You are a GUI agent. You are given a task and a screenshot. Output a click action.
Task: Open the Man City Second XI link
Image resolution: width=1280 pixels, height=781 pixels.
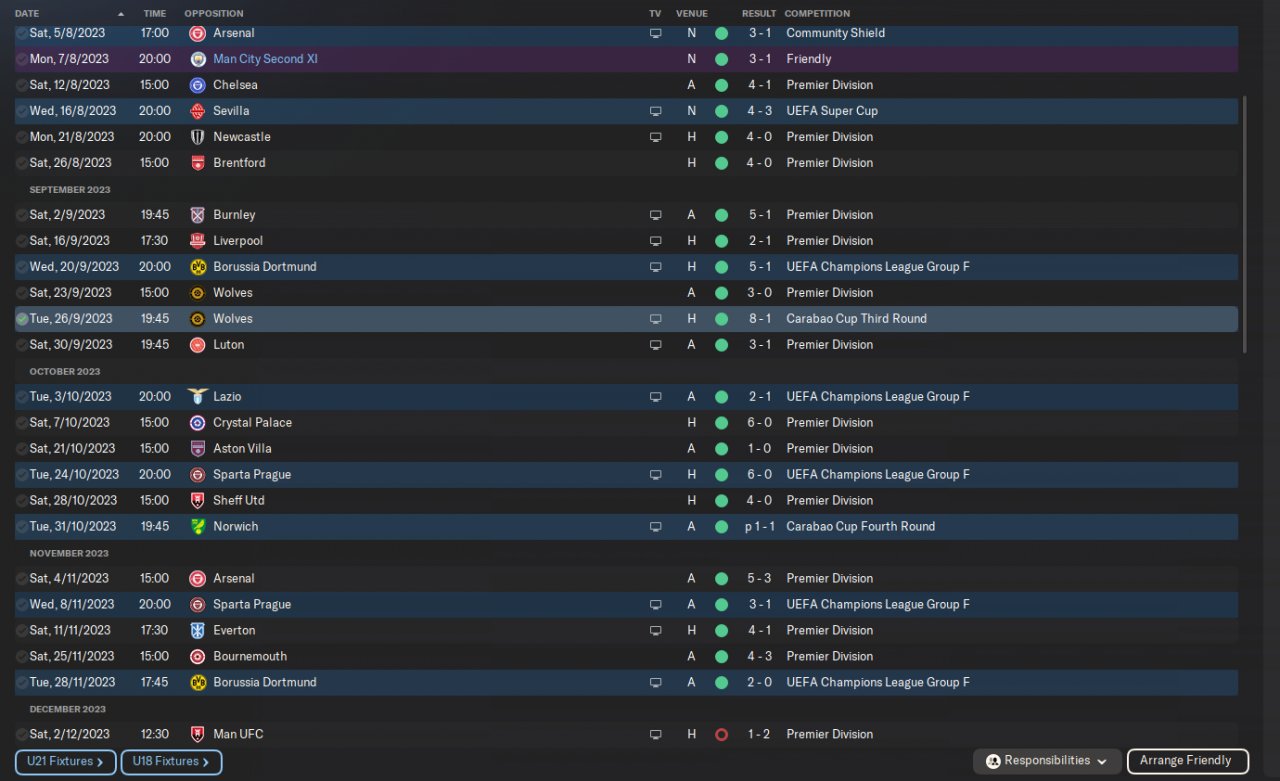tap(265, 59)
